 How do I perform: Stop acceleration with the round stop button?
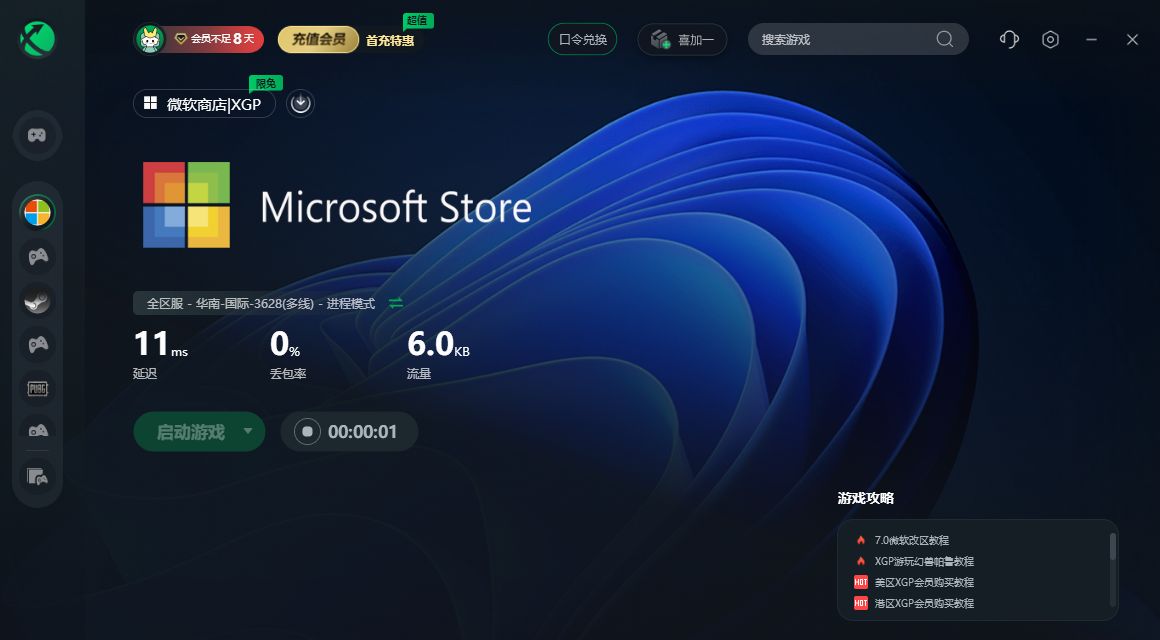(x=307, y=431)
